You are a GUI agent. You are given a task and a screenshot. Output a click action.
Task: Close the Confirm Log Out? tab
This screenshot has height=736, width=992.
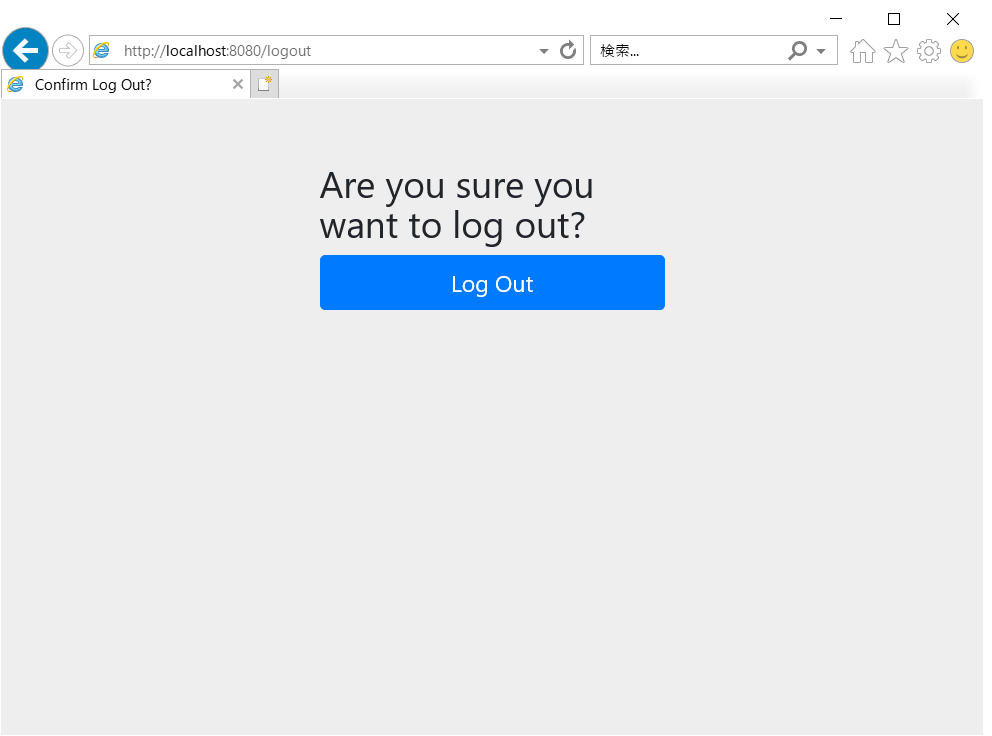[x=238, y=84]
